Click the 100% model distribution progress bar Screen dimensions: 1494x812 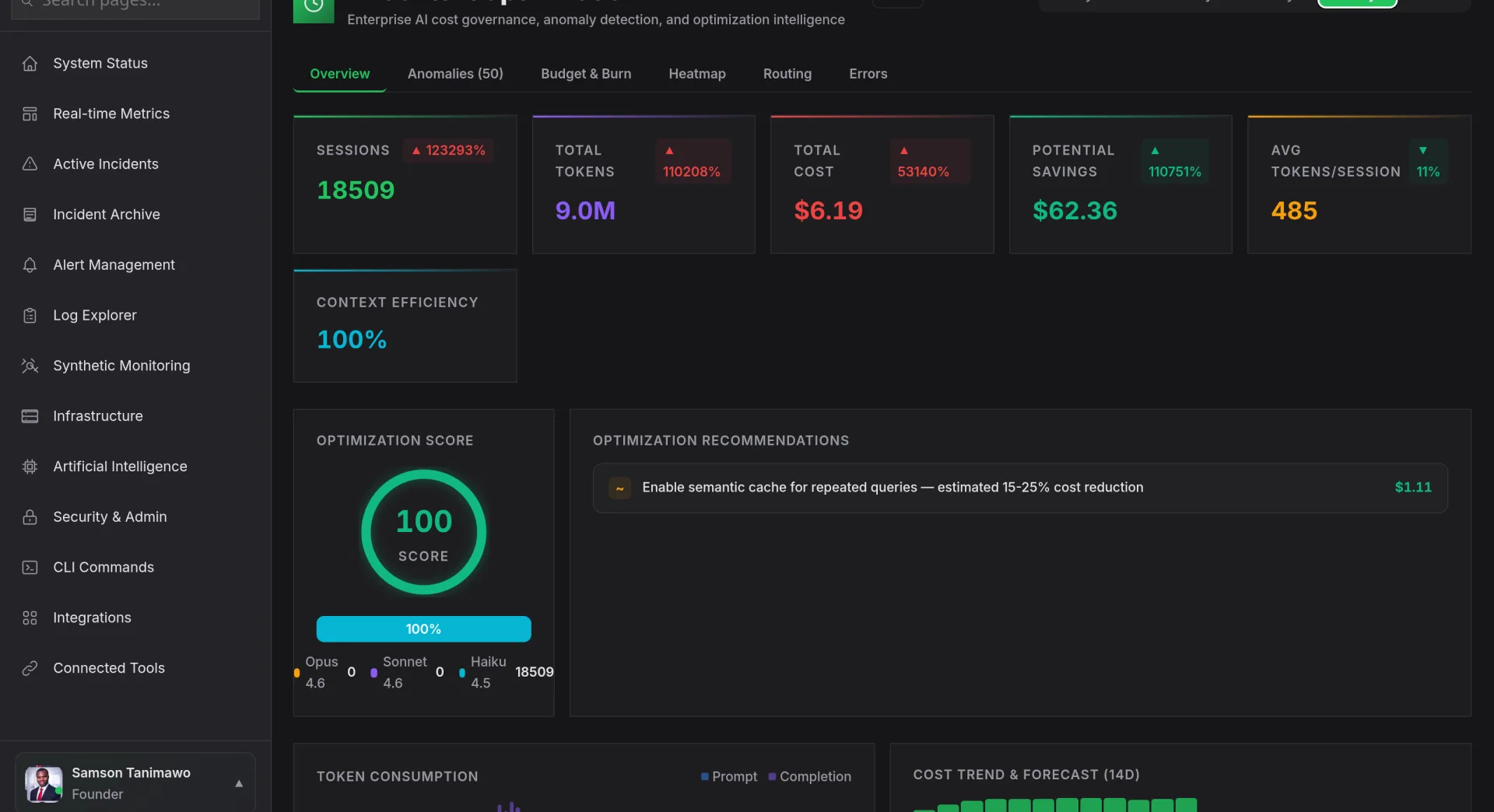423,629
